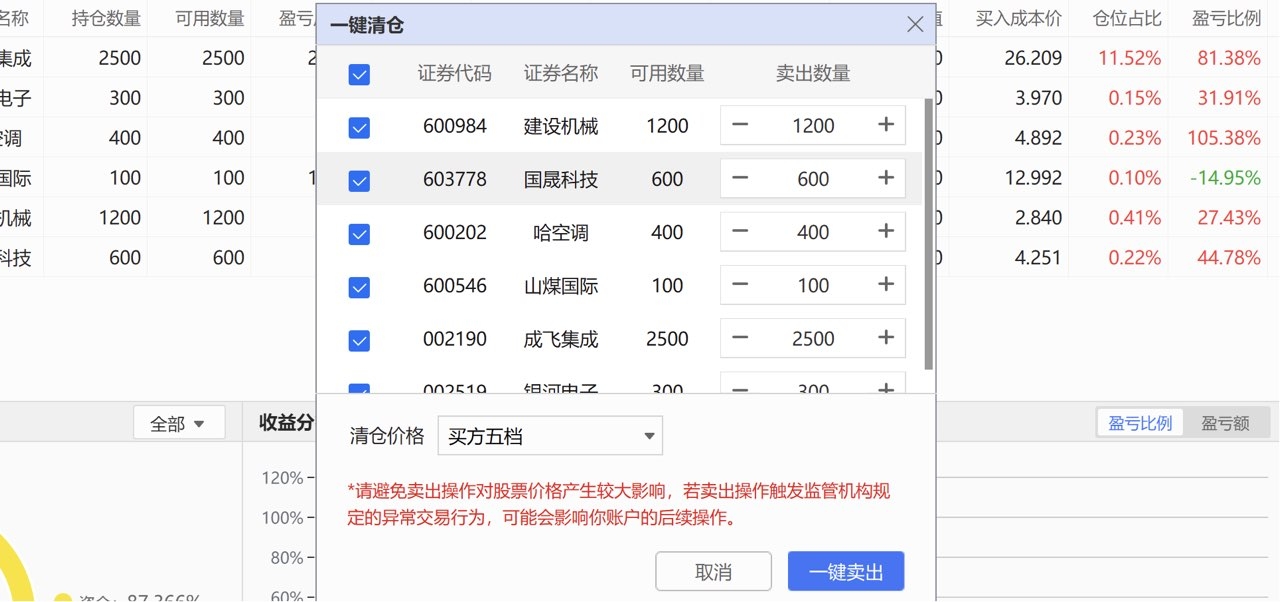
Task: Uncheck the 600984 建设机械 row
Action: click(x=359, y=127)
